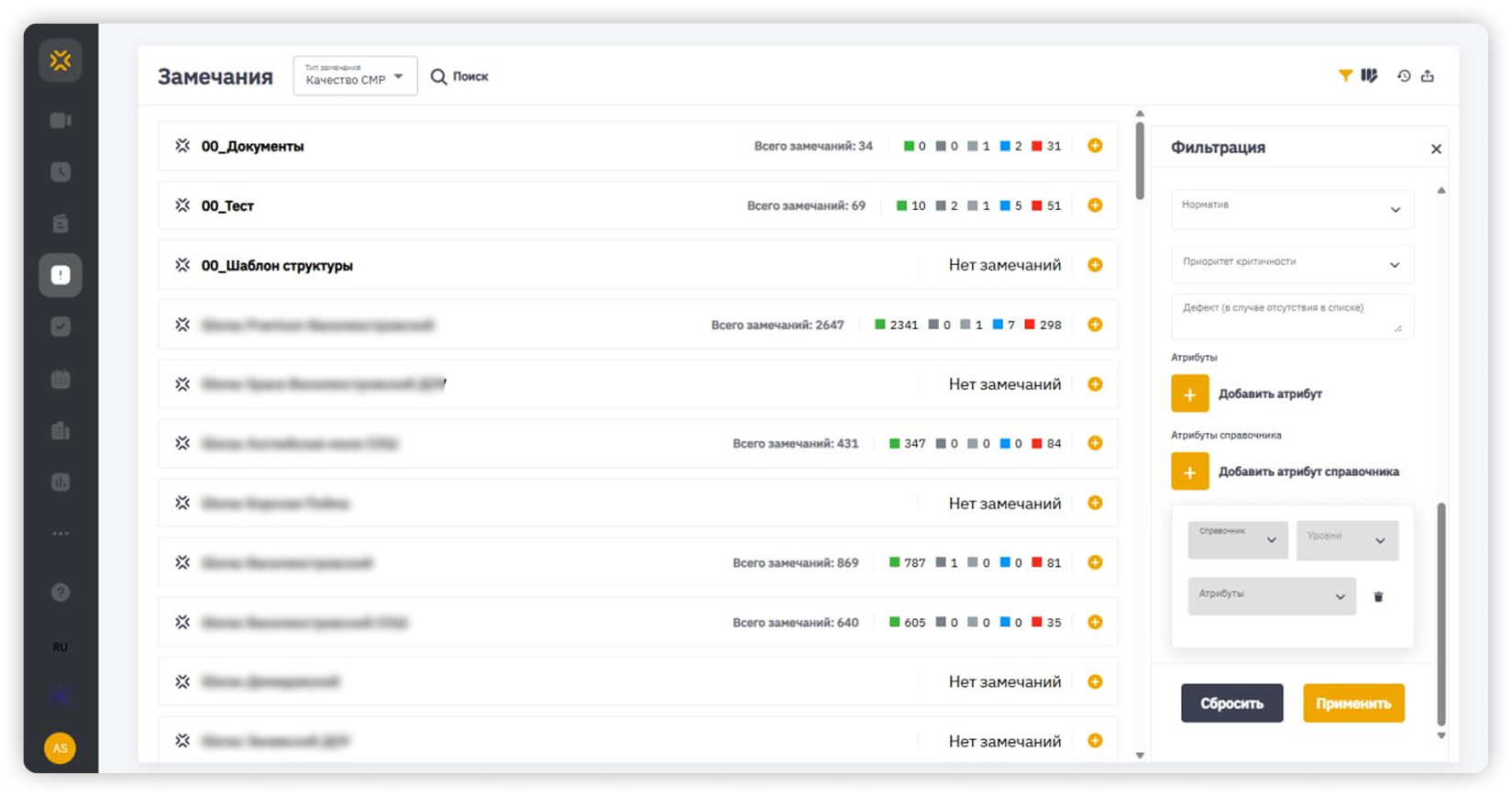Open the help question mark in sidebar
Image resolution: width=1512 pixels, height=797 pixels.
61,592
